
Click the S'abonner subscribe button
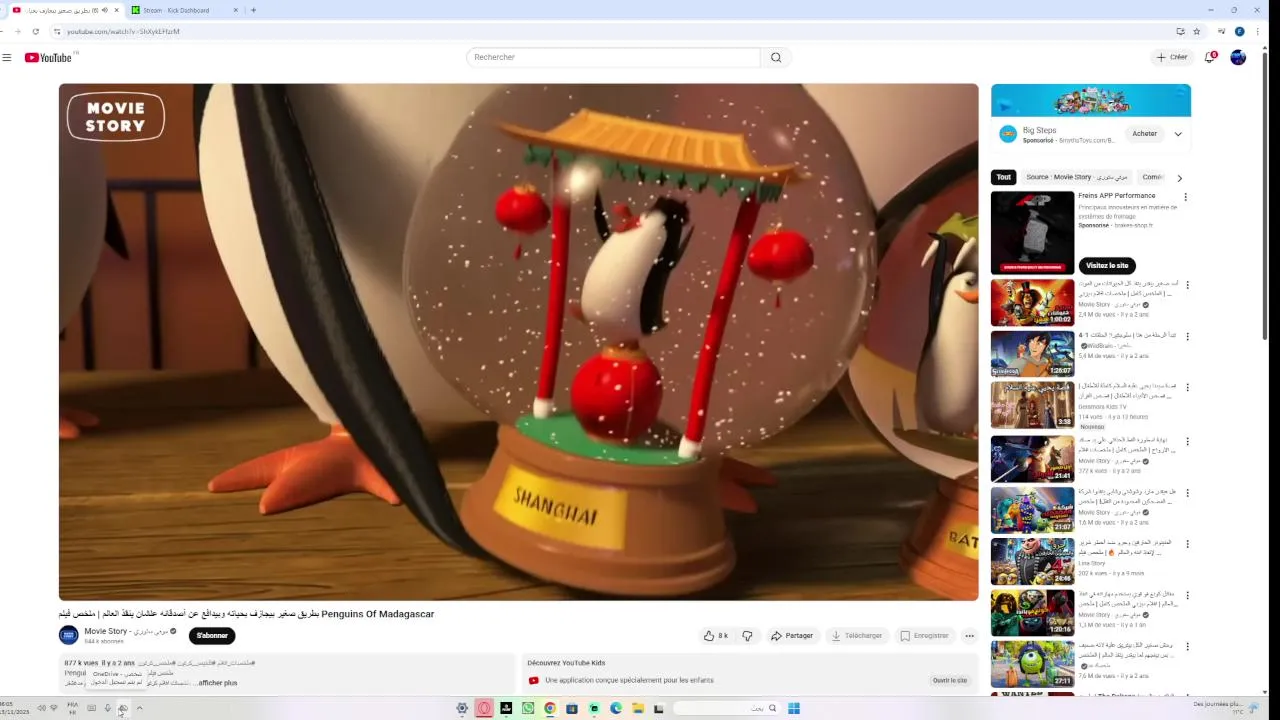[212, 636]
